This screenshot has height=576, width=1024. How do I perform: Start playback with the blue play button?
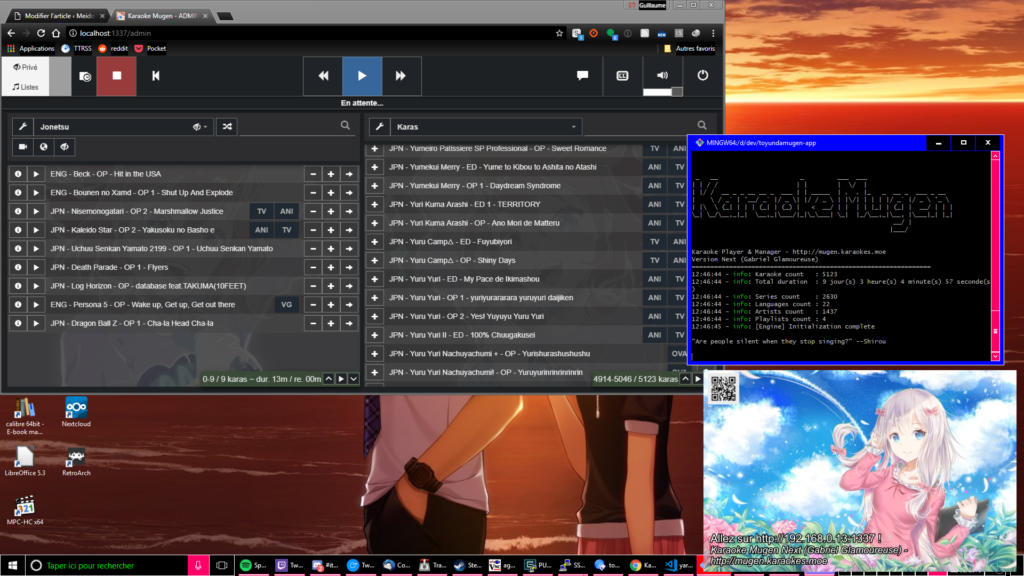point(362,76)
